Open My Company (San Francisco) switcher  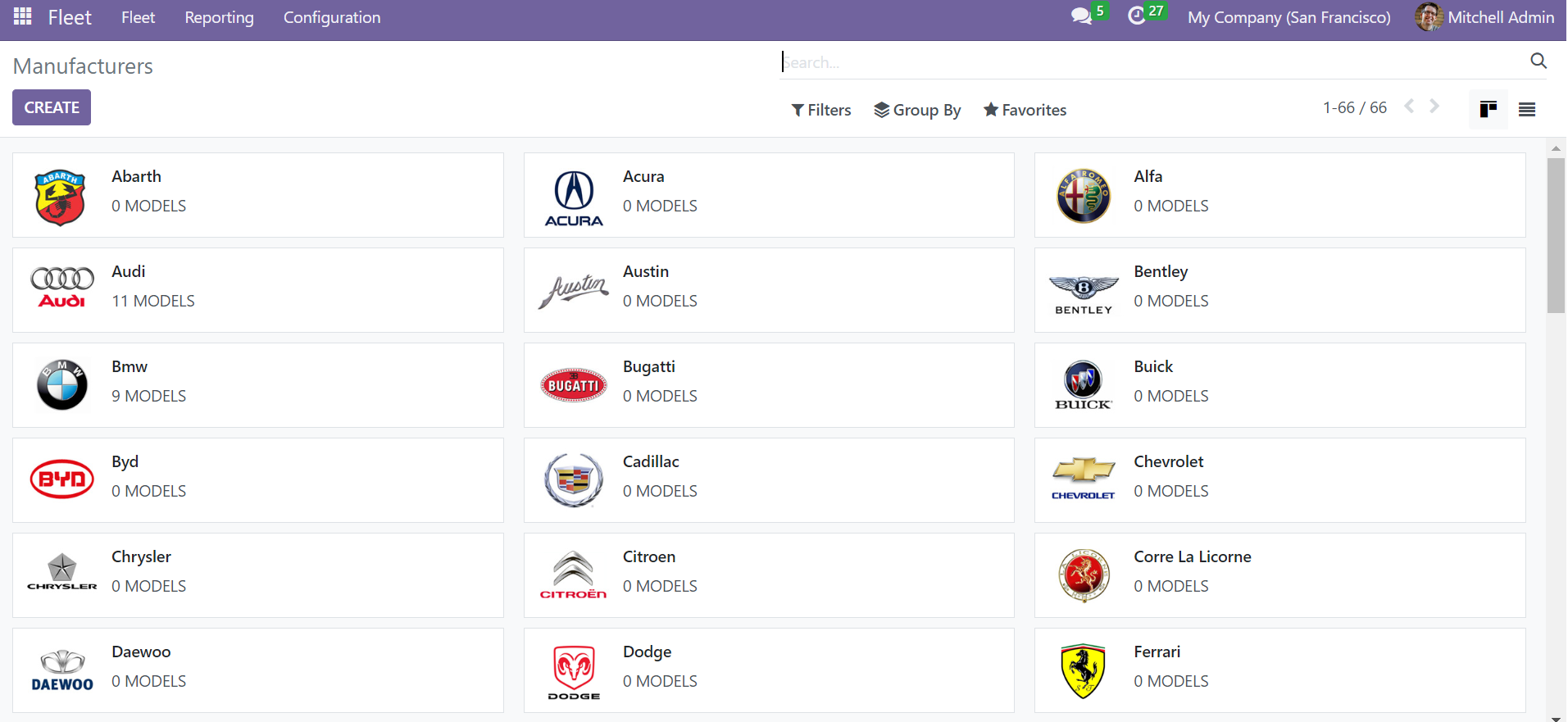click(1288, 17)
